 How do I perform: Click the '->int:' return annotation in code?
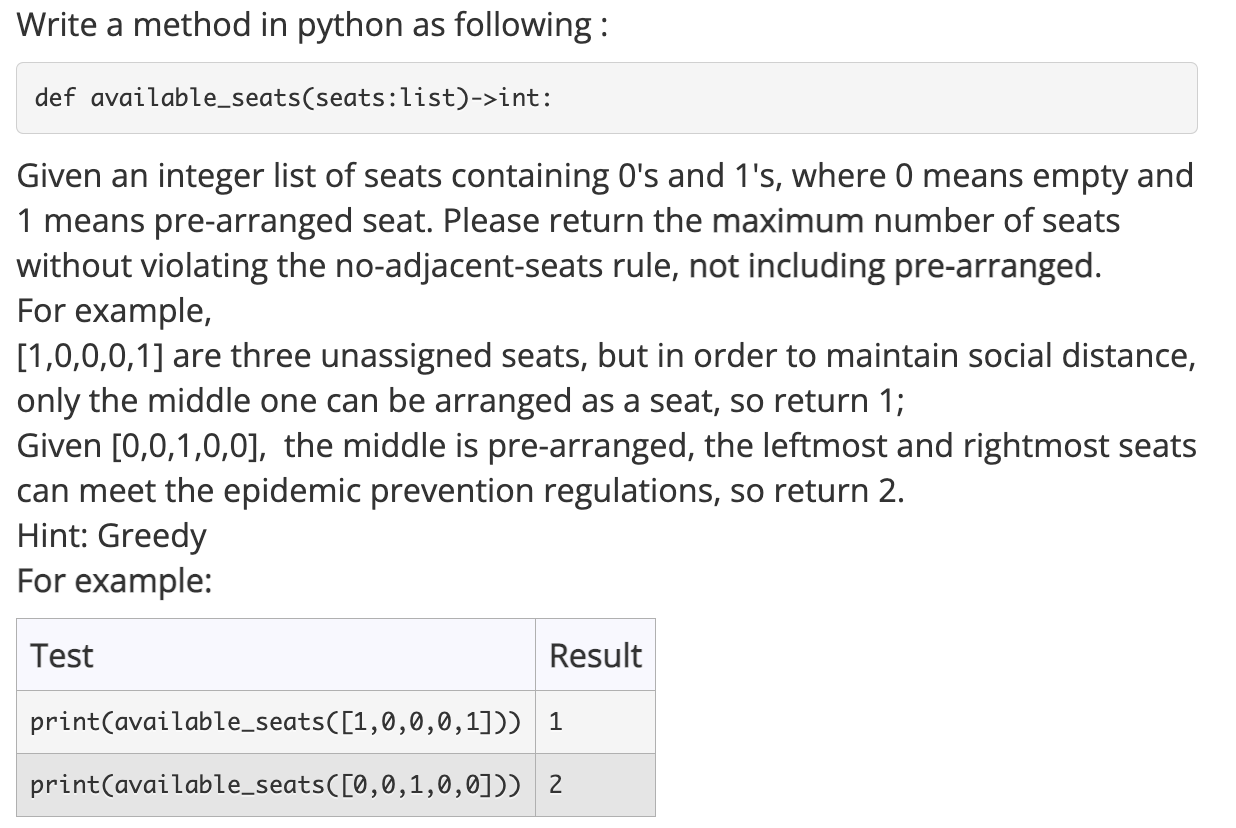click(513, 98)
